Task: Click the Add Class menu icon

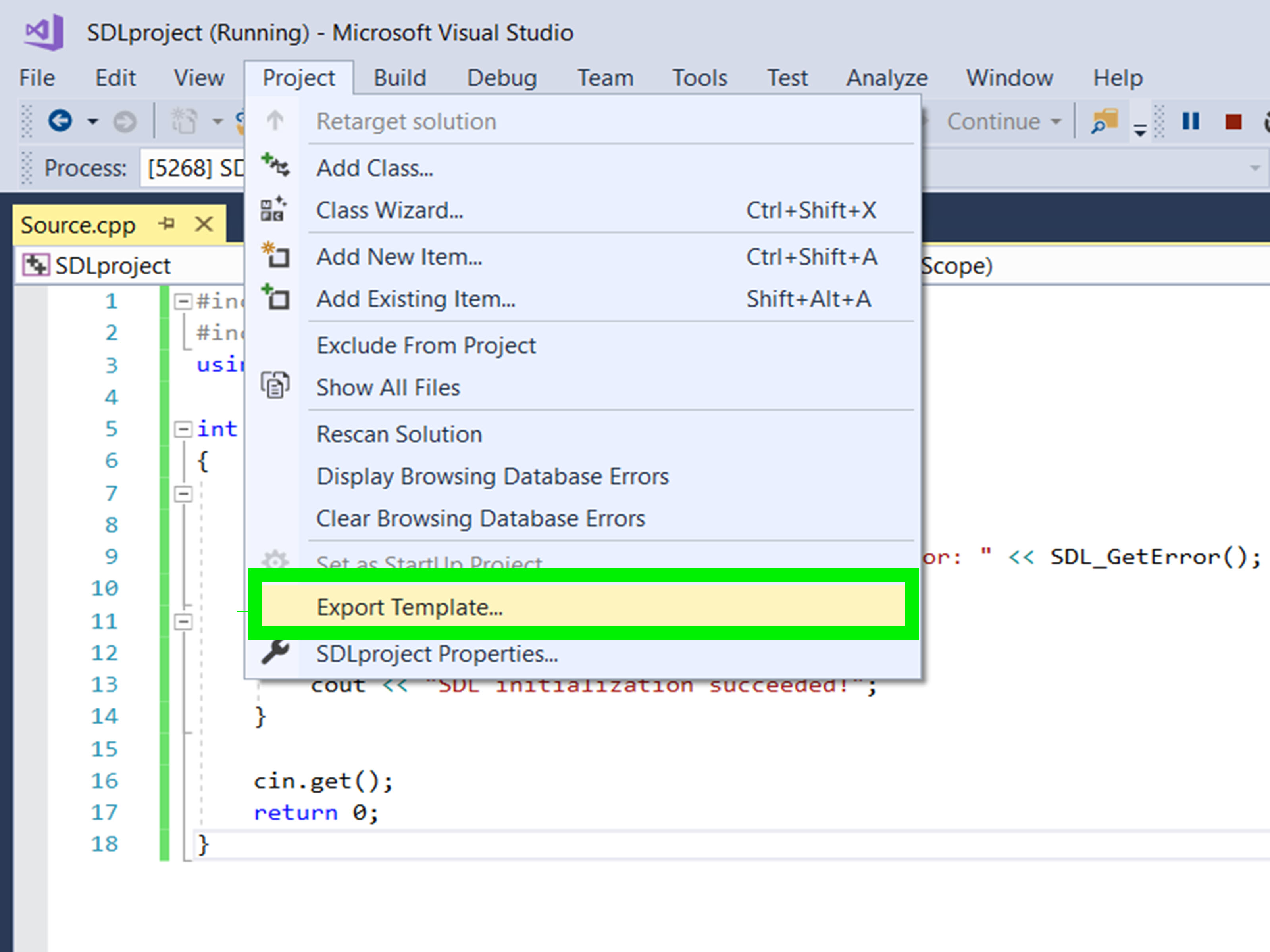Action: coord(275,165)
